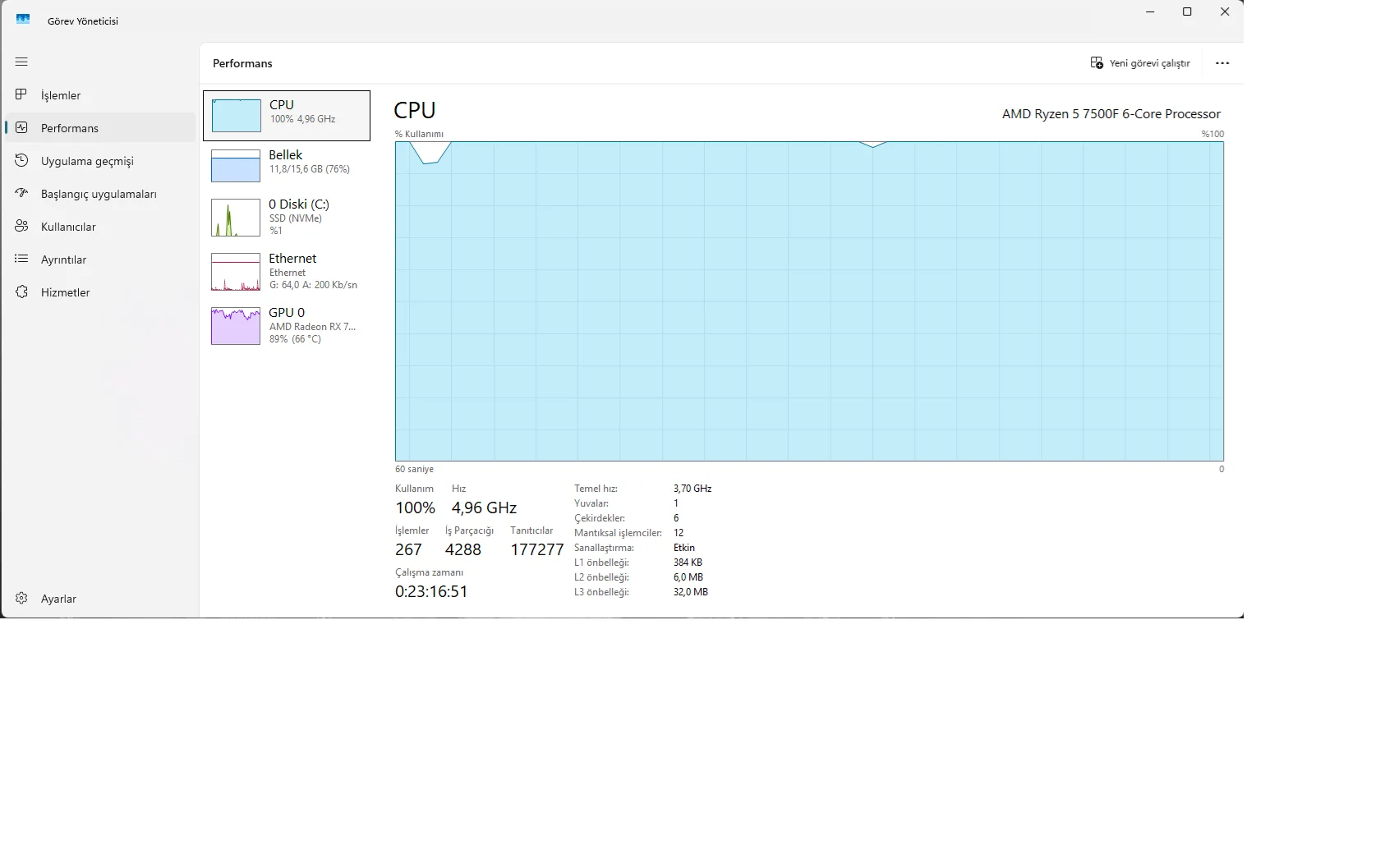Screen dimensions: 1394x868
Task: Select the 0 Diski (C:) entry
Action: 287,218
